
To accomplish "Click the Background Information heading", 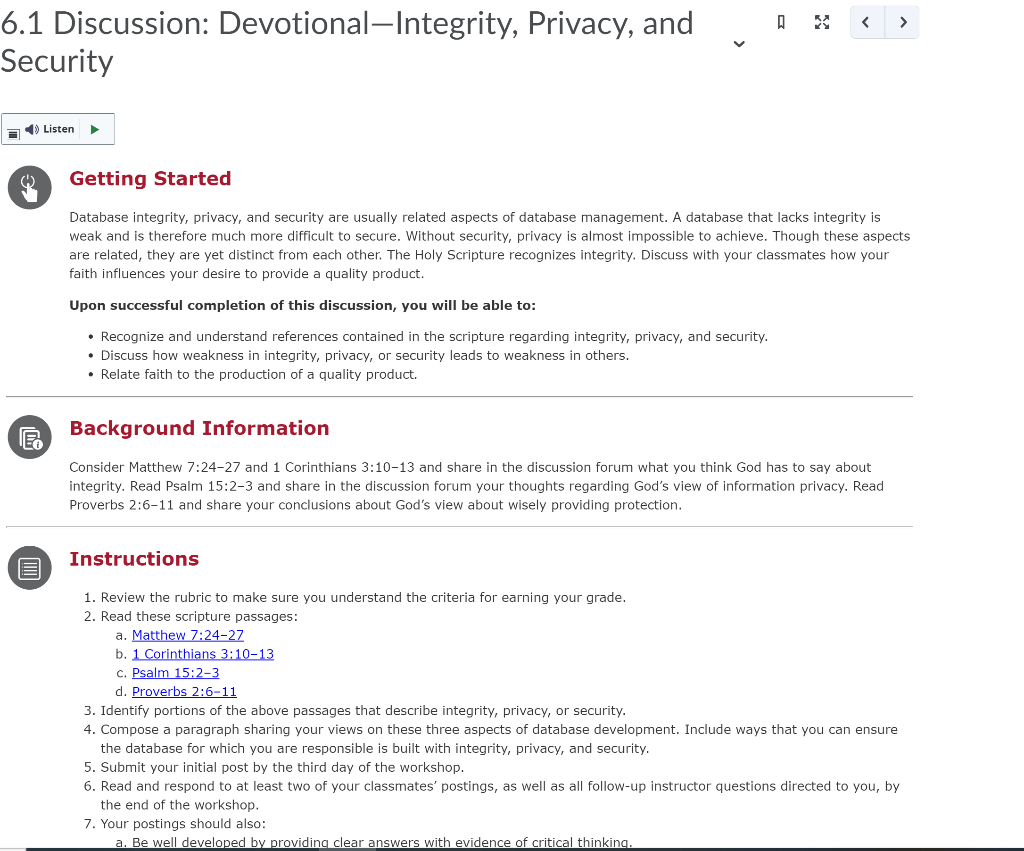I will (199, 428).
